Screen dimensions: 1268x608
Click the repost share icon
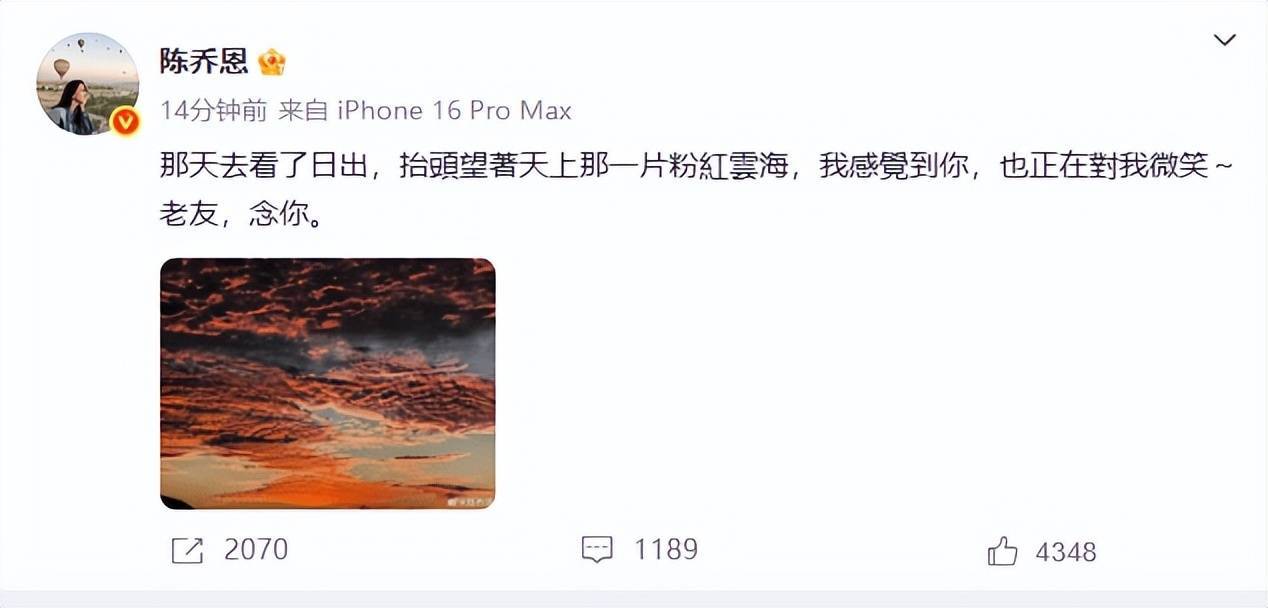[187, 550]
